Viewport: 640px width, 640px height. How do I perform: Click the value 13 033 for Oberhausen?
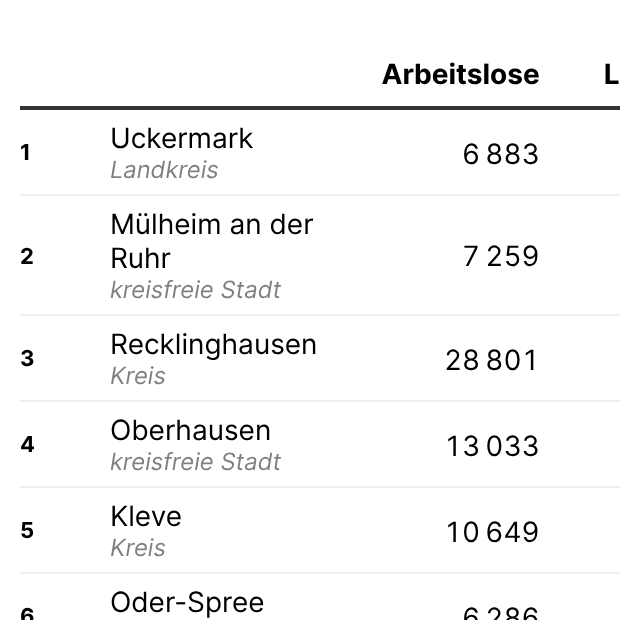click(492, 446)
